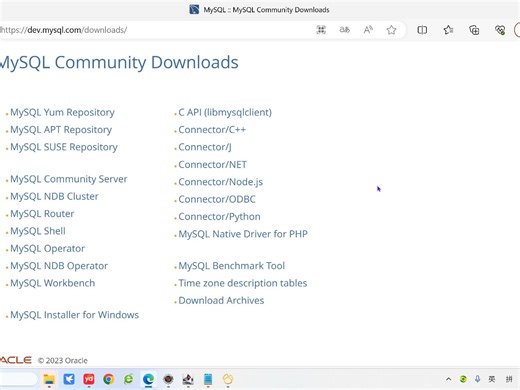Open Connector/ODBC link

(217, 199)
